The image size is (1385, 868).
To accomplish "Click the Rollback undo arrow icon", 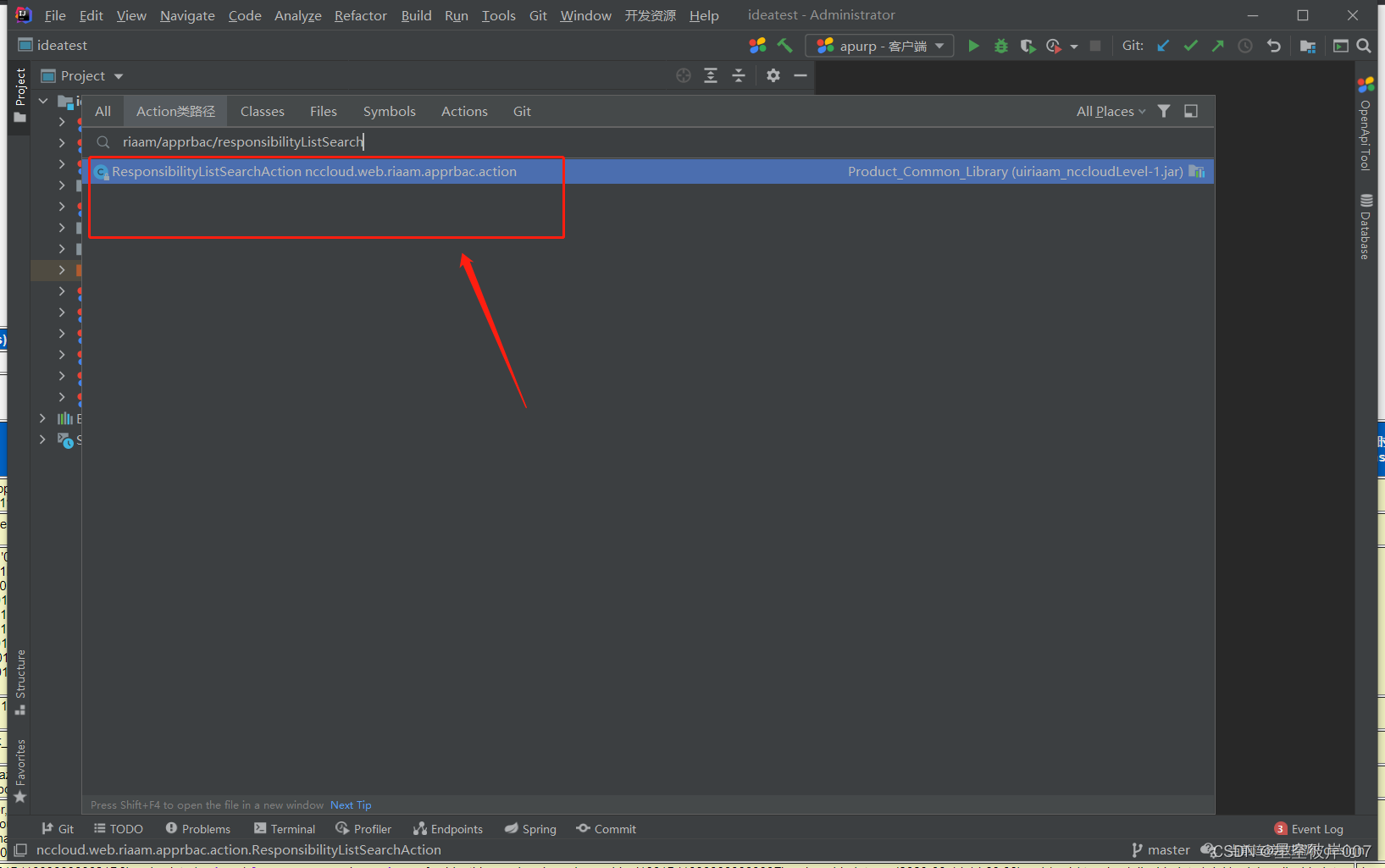I will 1273,46.
